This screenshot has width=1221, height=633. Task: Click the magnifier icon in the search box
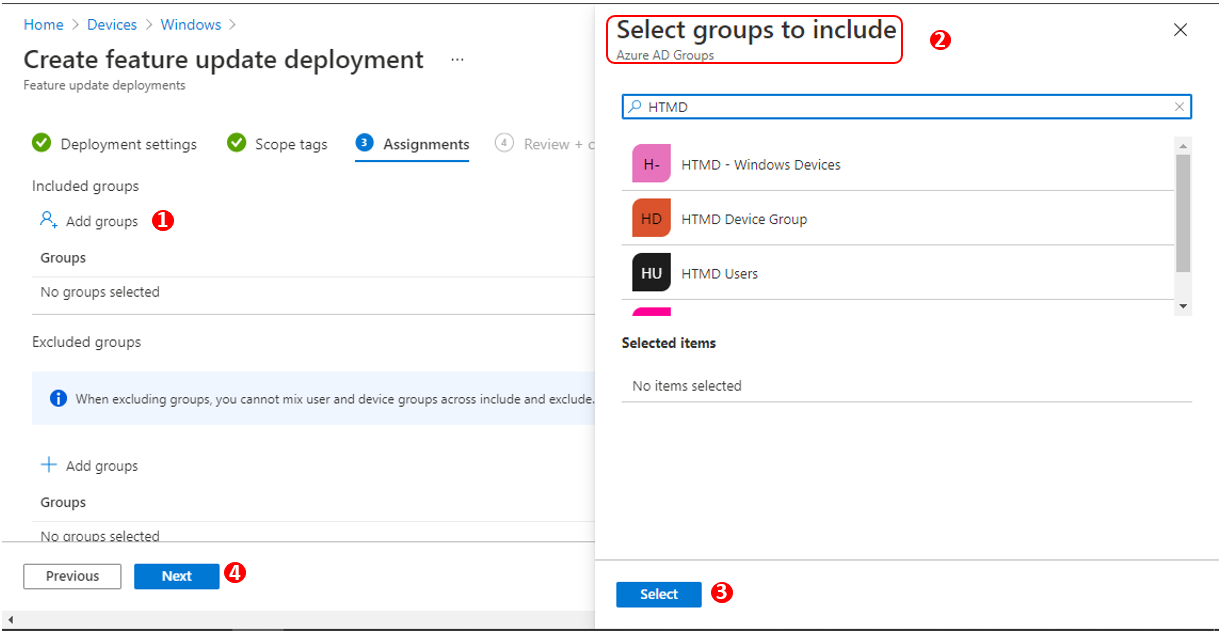(634, 107)
